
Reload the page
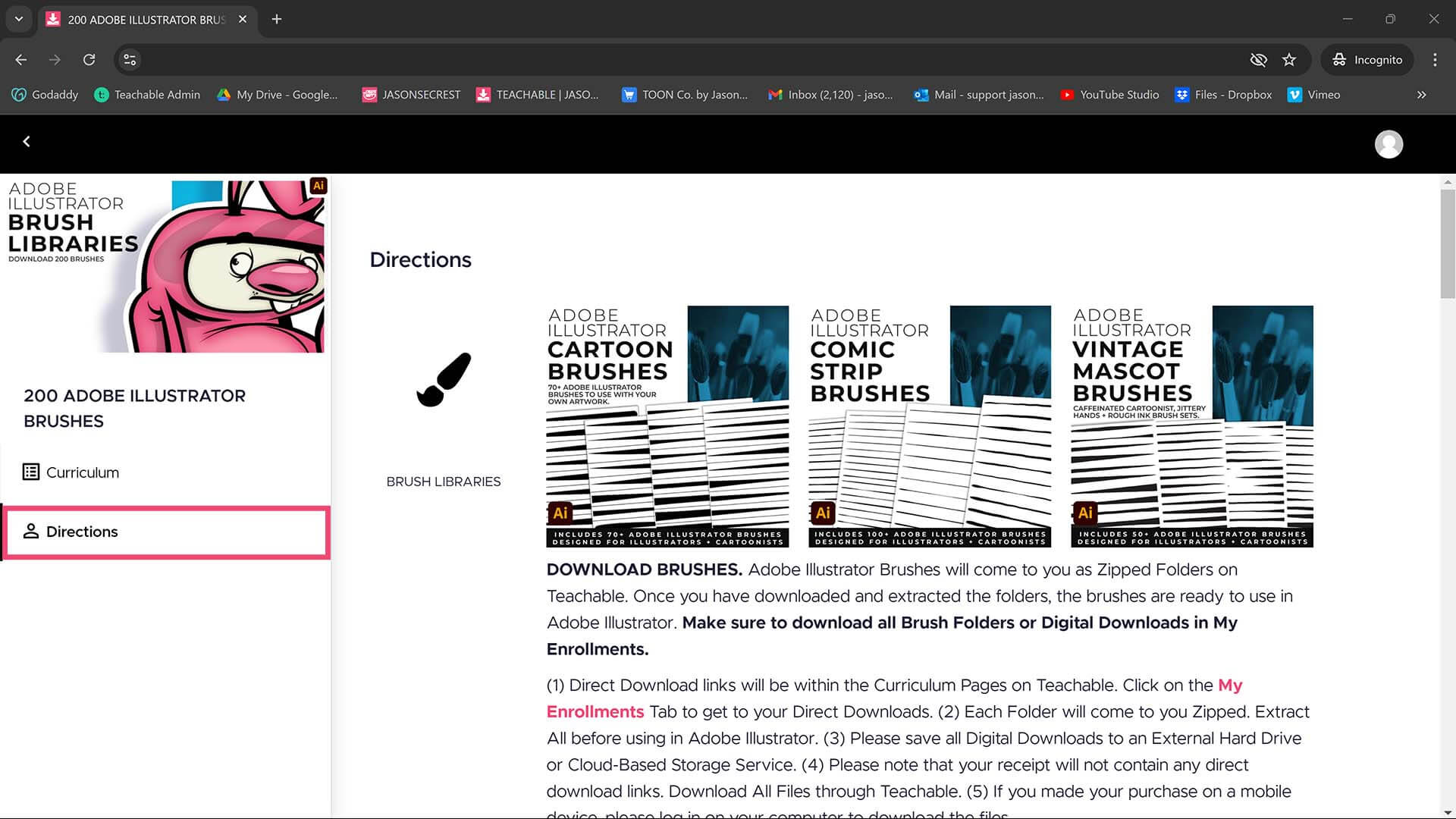(x=89, y=60)
